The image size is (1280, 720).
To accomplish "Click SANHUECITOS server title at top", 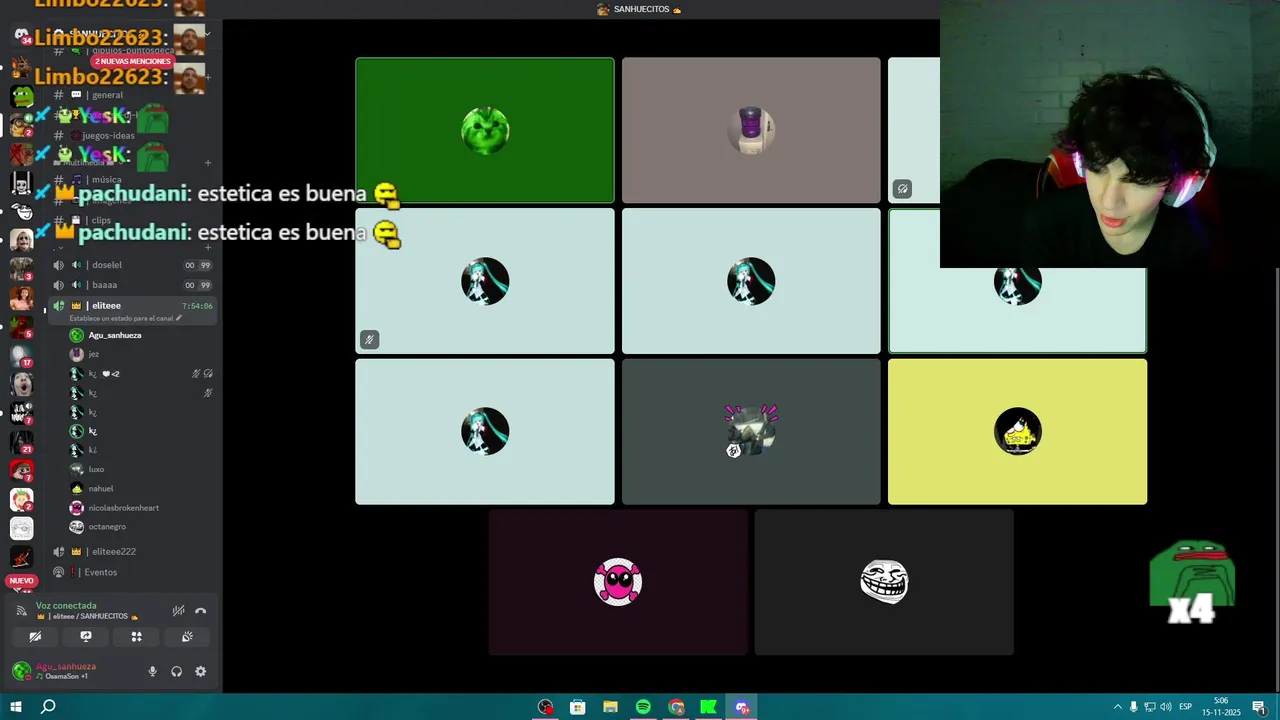I will pos(639,9).
